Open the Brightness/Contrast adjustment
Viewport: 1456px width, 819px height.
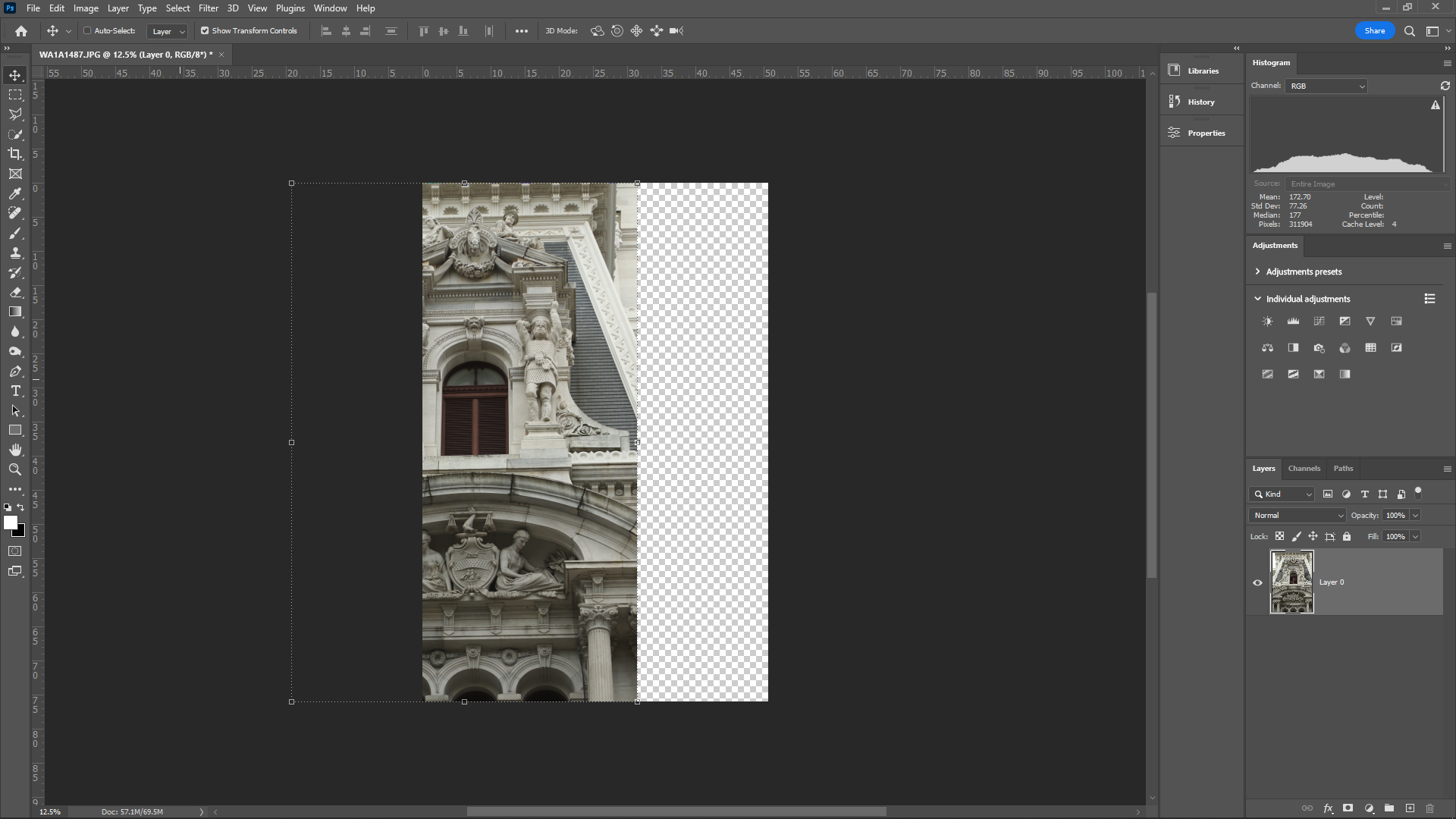1267,321
